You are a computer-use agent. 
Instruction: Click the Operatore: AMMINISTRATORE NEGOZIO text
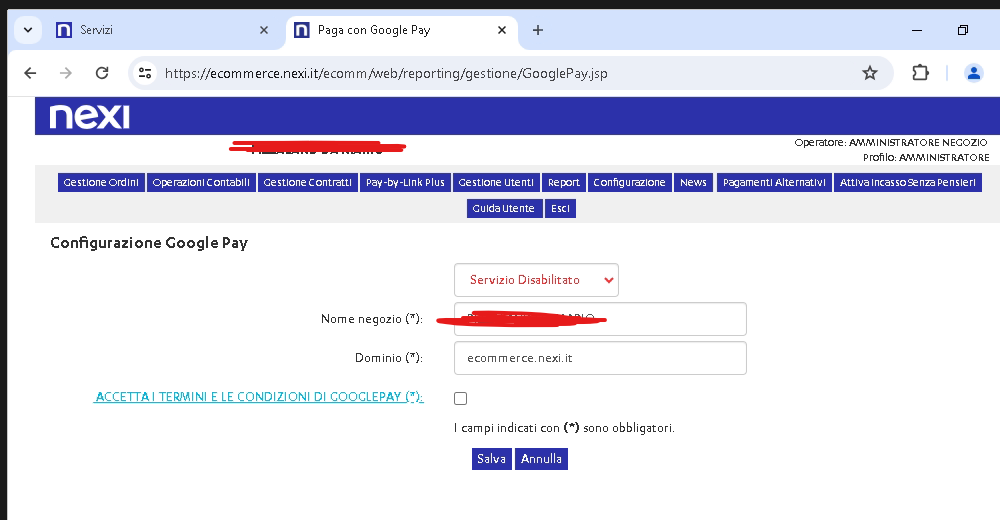point(891,142)
